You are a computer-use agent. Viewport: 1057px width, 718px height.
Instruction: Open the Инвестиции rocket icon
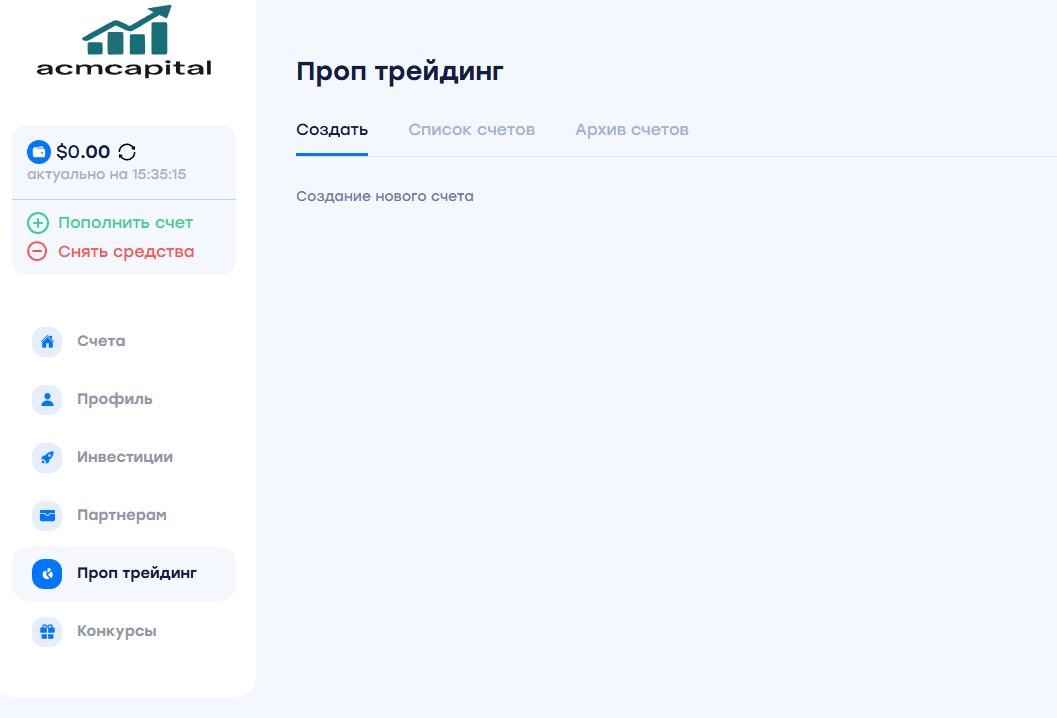point(47,457)
